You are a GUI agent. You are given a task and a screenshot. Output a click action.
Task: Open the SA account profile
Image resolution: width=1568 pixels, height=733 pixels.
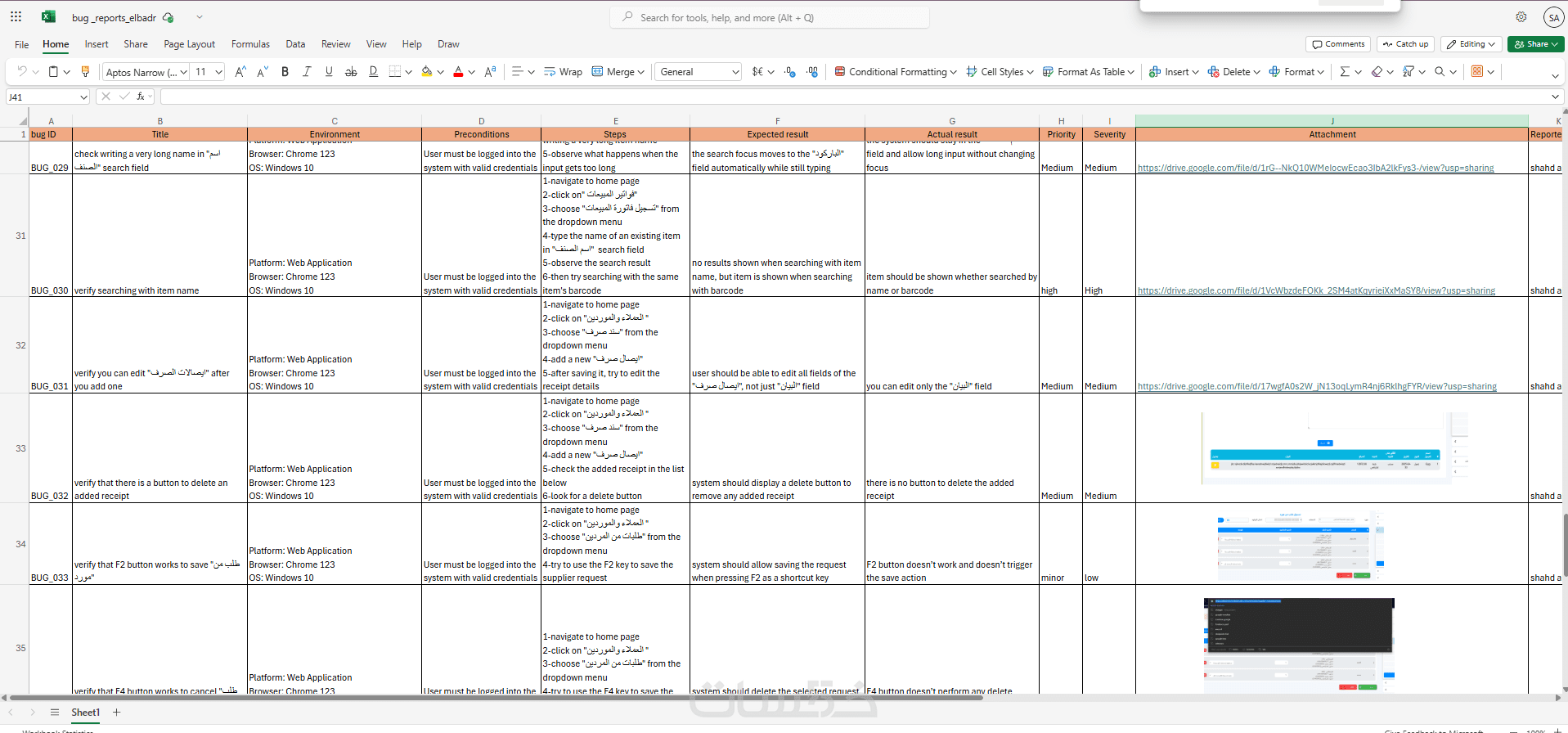(1553, 17)
